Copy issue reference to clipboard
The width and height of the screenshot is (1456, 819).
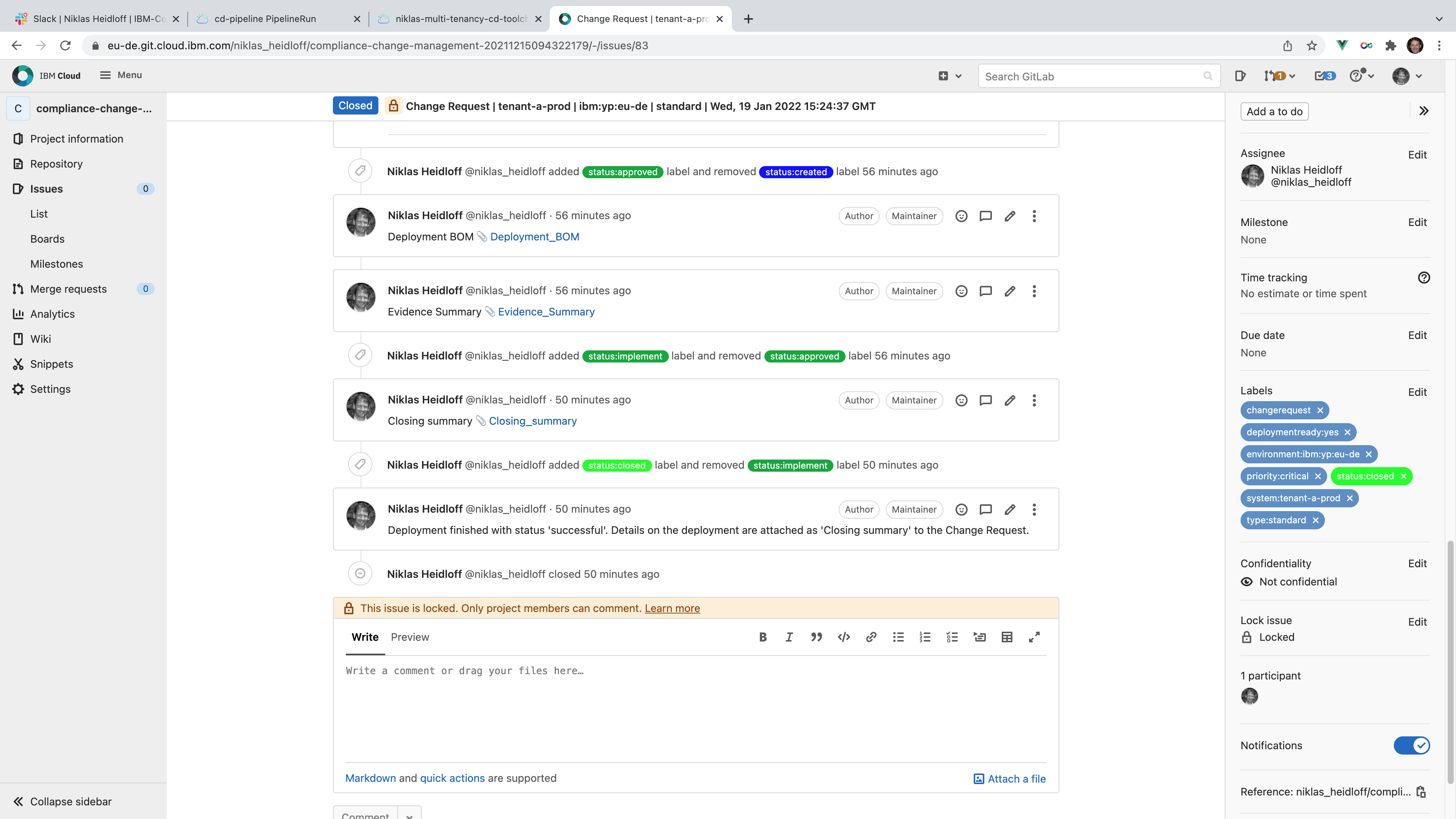1421,792
